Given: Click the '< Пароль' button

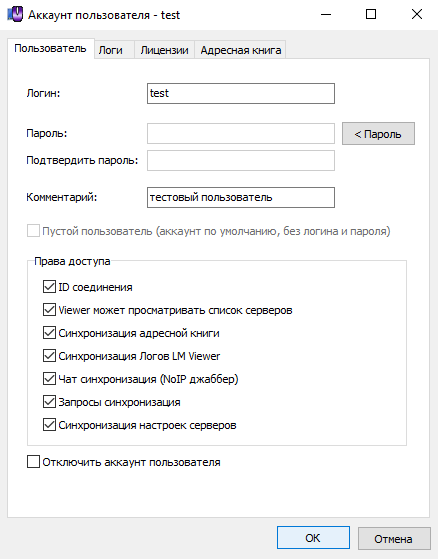Looking at the screenshot, I should (x=378, y=134).
